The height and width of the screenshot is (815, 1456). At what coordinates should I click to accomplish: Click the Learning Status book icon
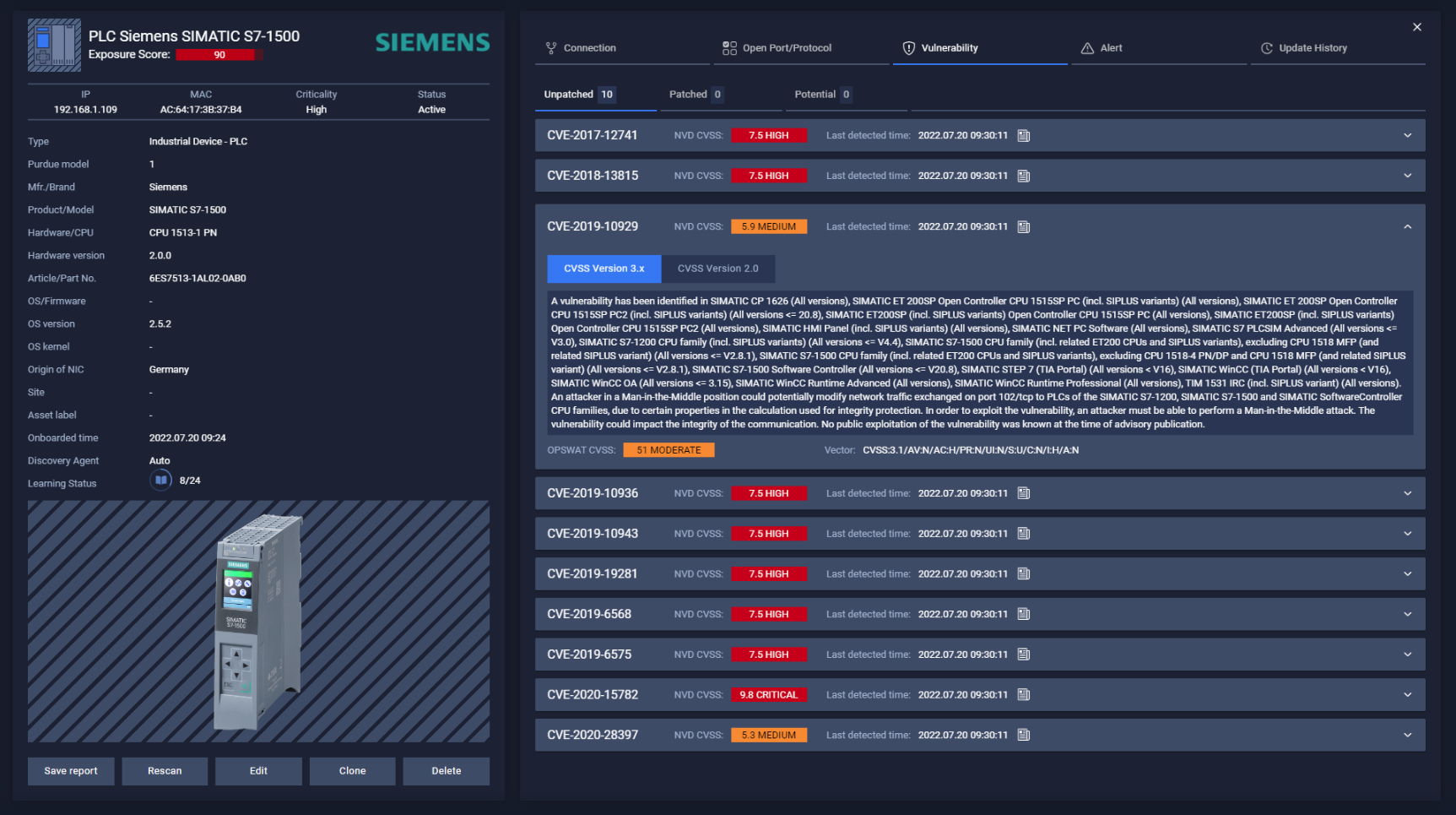tap(160, 481)
